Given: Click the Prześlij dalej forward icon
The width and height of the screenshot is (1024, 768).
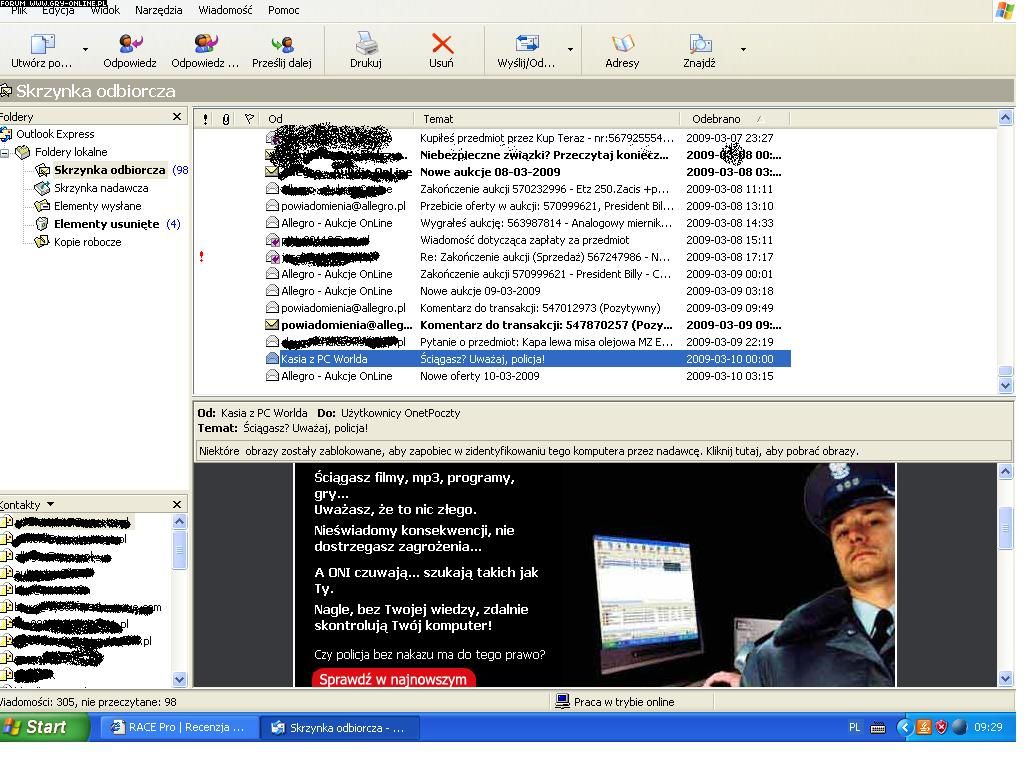Looking at the screenshot, I should (x=282, y=44).
